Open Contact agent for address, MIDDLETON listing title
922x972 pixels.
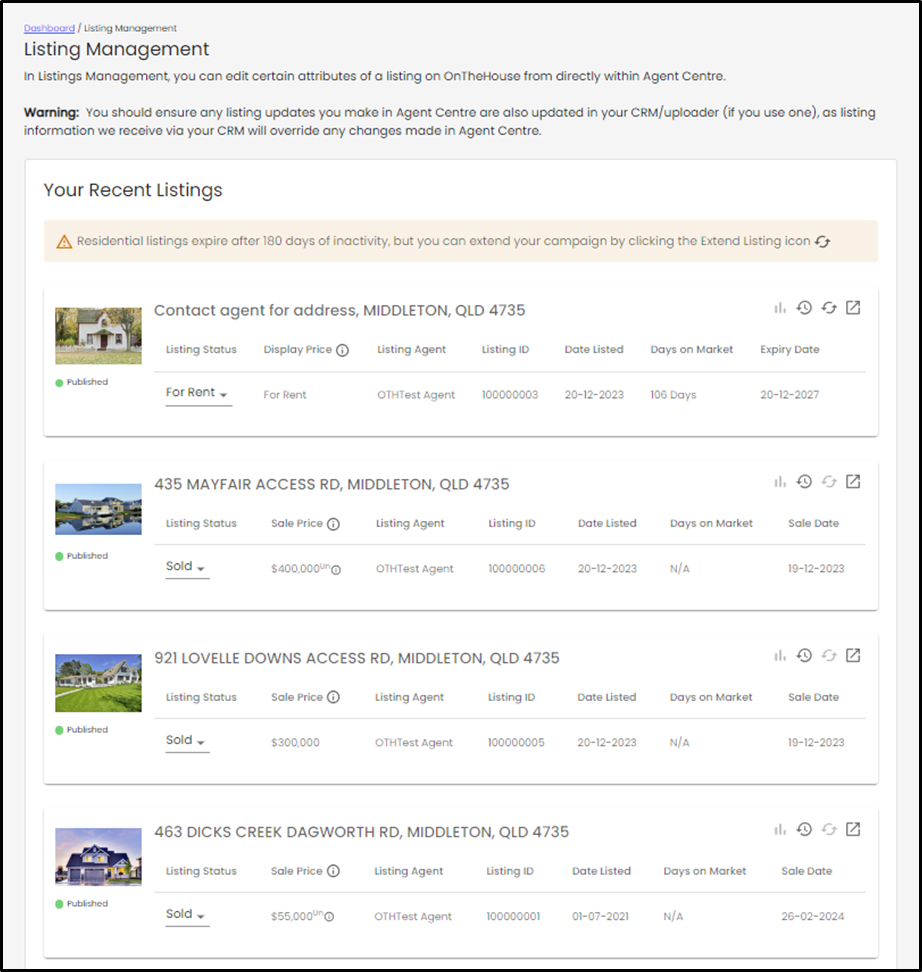pyautogui.click(x=339, y=310)
